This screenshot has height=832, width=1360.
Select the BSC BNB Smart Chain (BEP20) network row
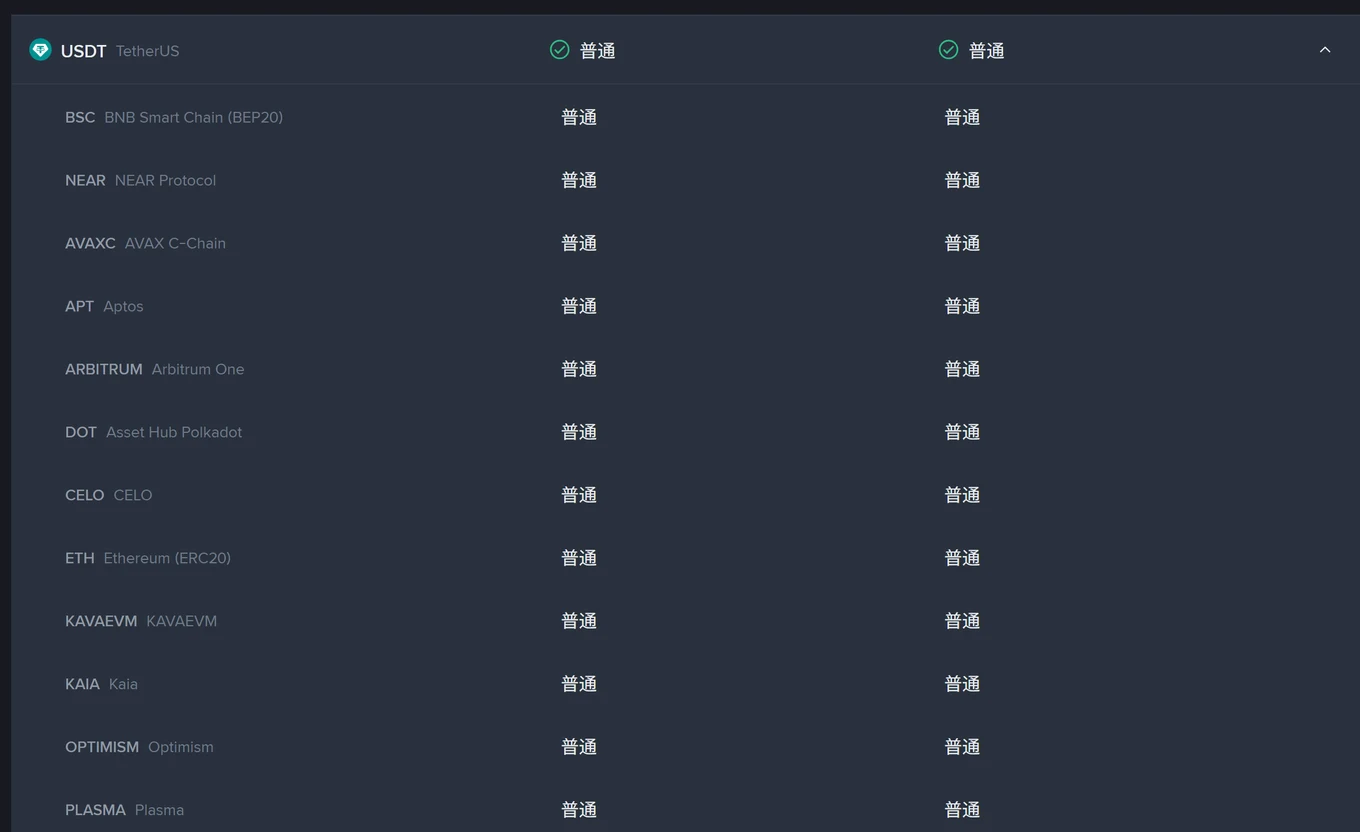coord(685,117)
